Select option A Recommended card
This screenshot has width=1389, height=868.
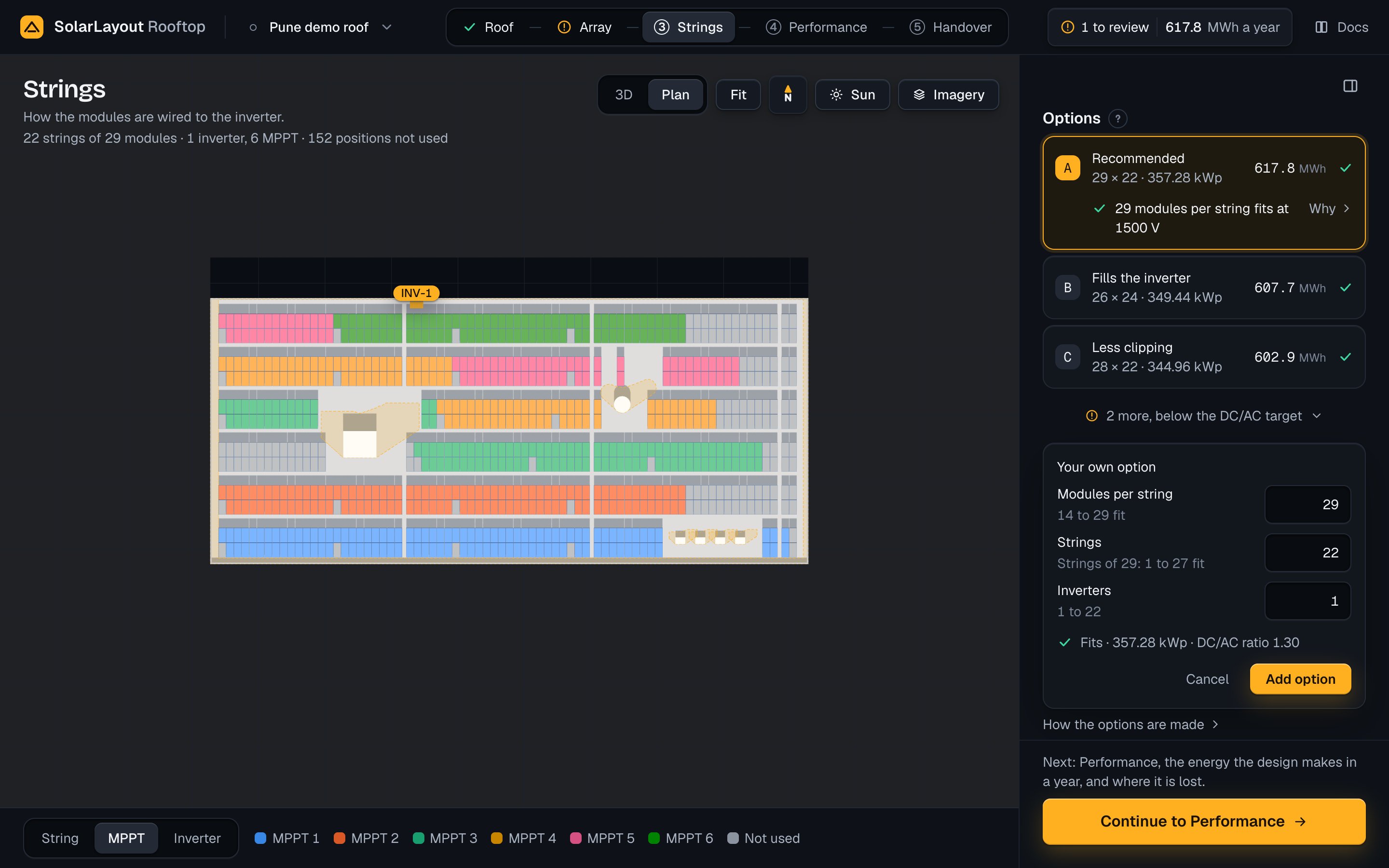(x=1204, y=193)
